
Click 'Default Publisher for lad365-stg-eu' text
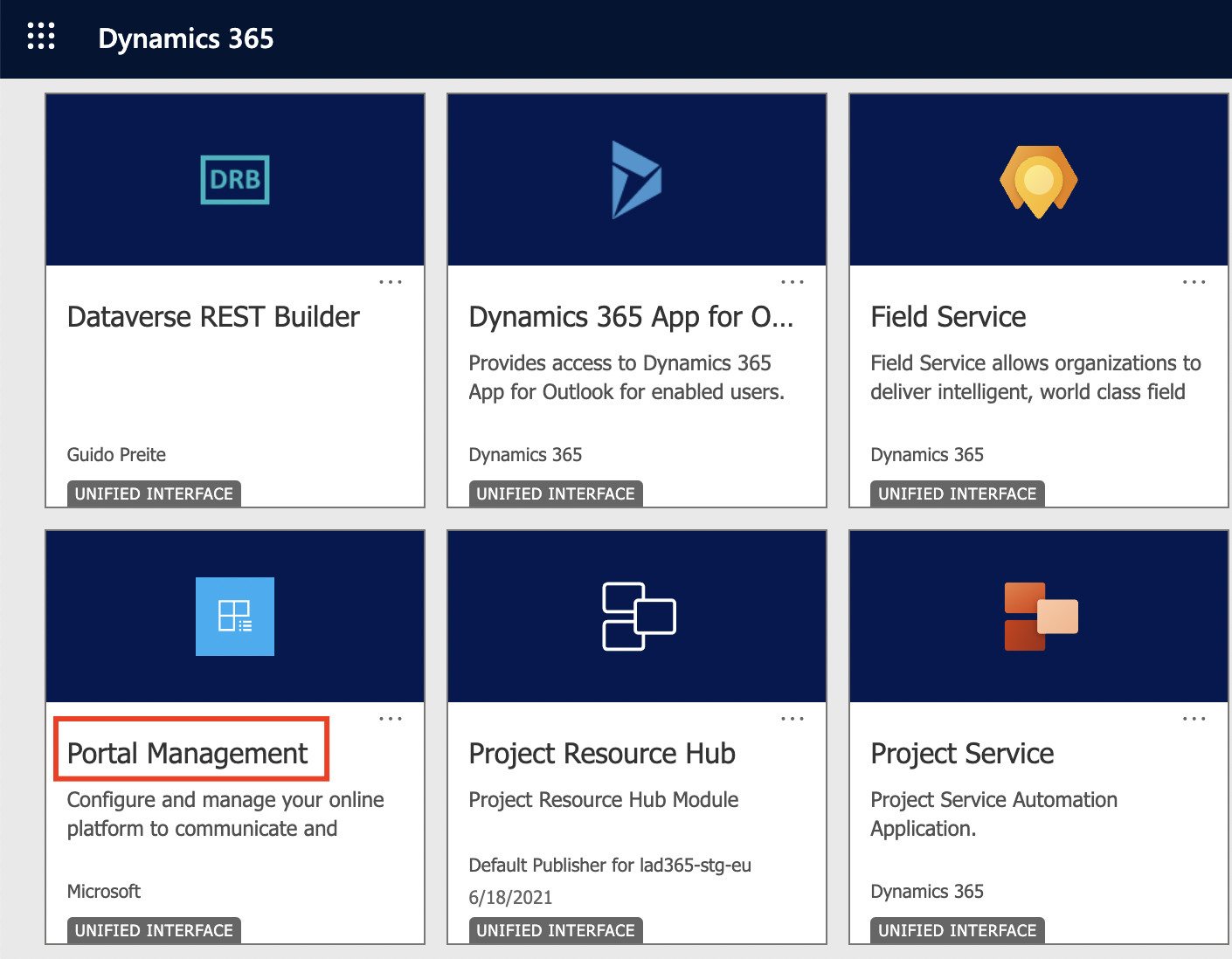(x=610, y=866)
